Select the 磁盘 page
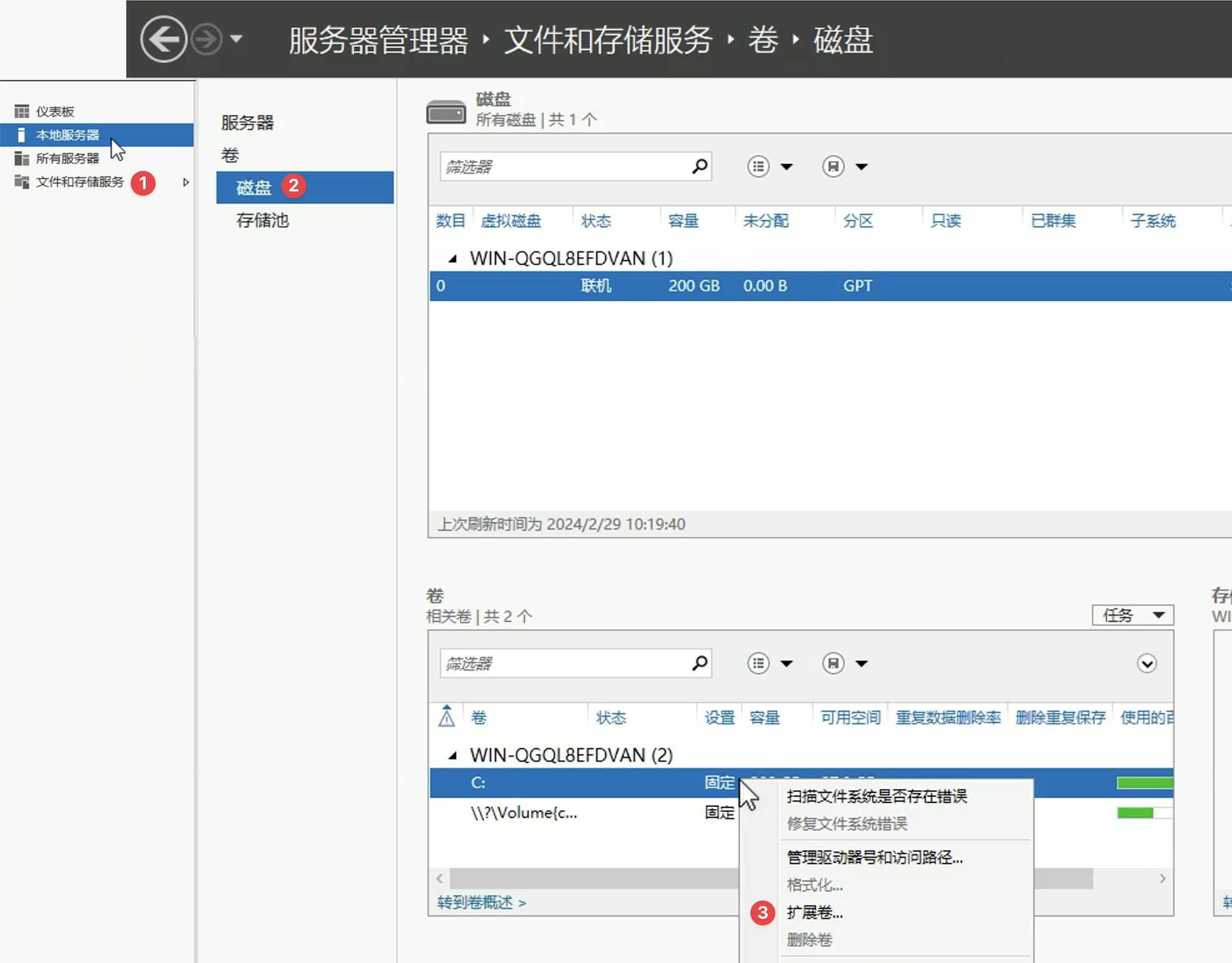Viewport: 1232px width, 963px height. (305, 187)
